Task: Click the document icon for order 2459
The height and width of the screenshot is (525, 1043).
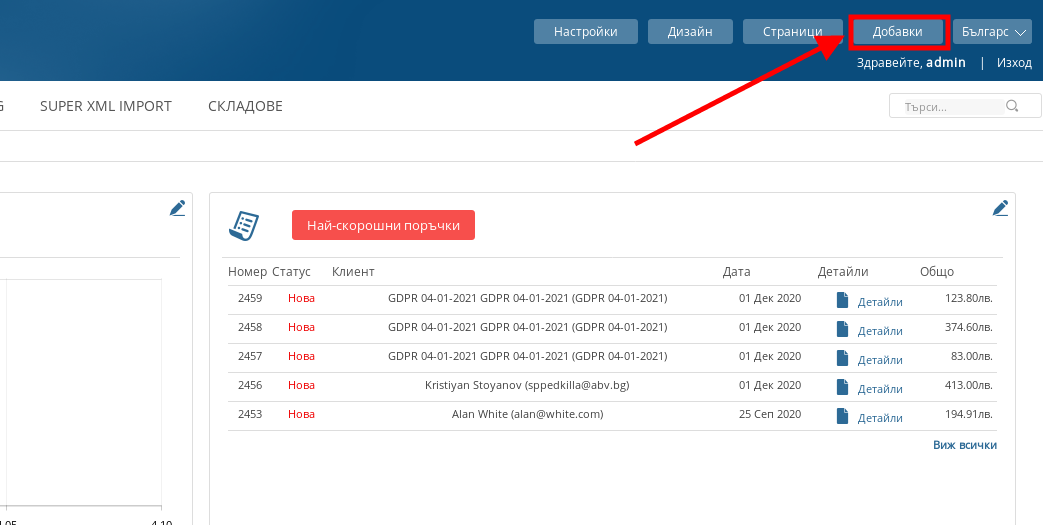Action: coord(842,300)
